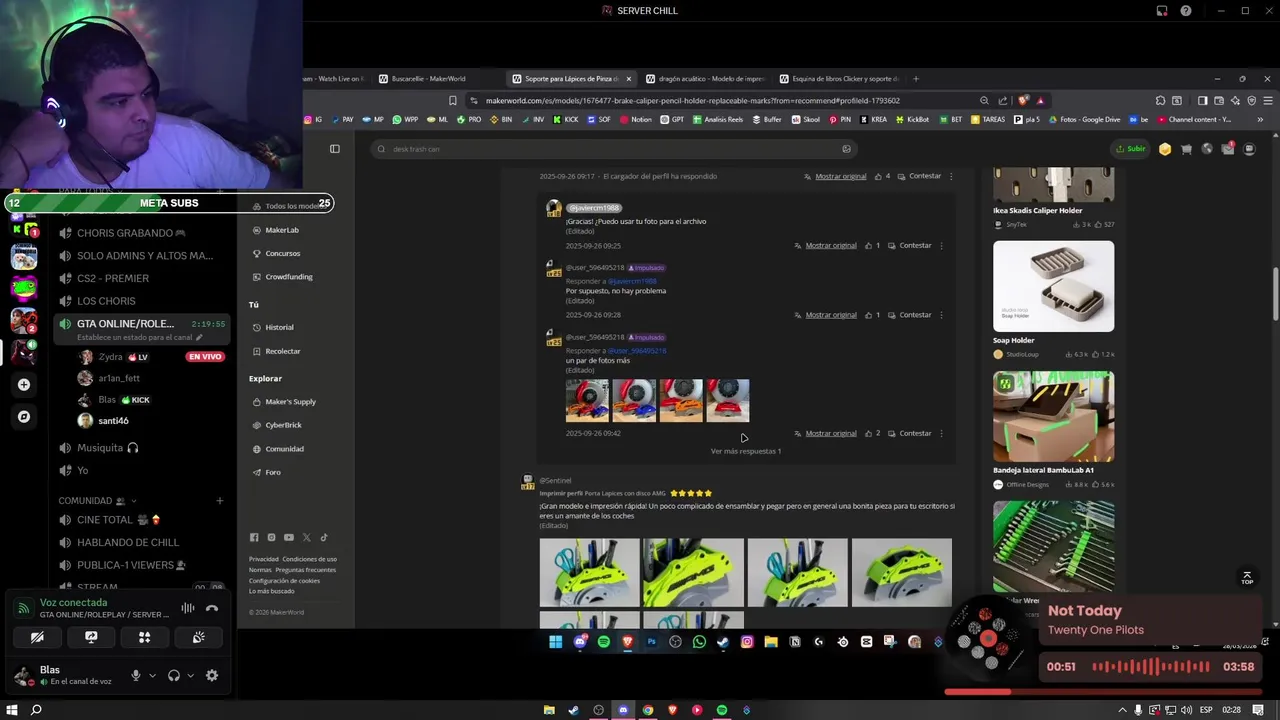The height and width of the screenshot is (720, 1280).
Task: Switch to the Buscarellie - MakerWorld tab
Action: pyautogui.click(x=428, y=79)
